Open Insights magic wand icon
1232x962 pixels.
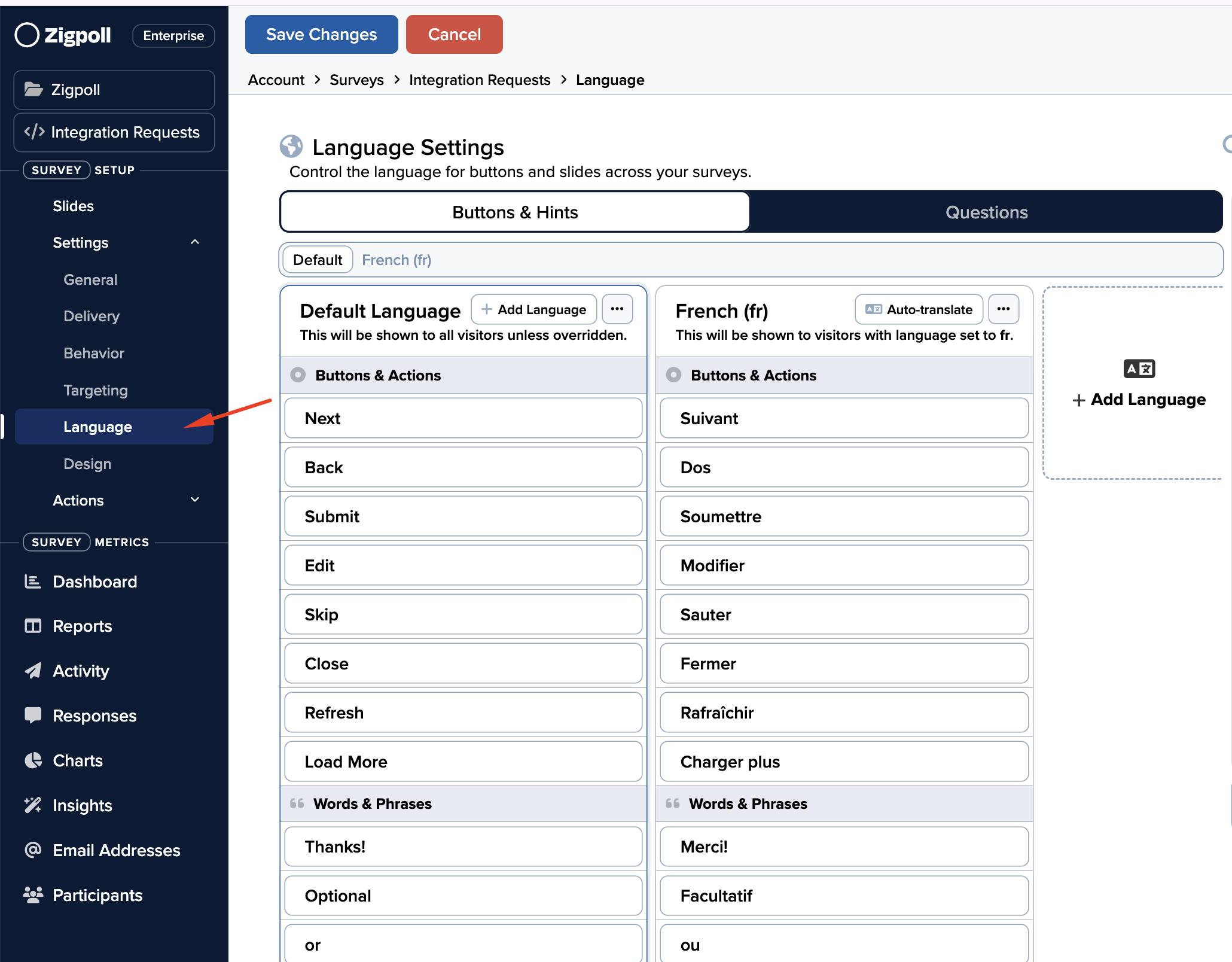tap(33, 805)
